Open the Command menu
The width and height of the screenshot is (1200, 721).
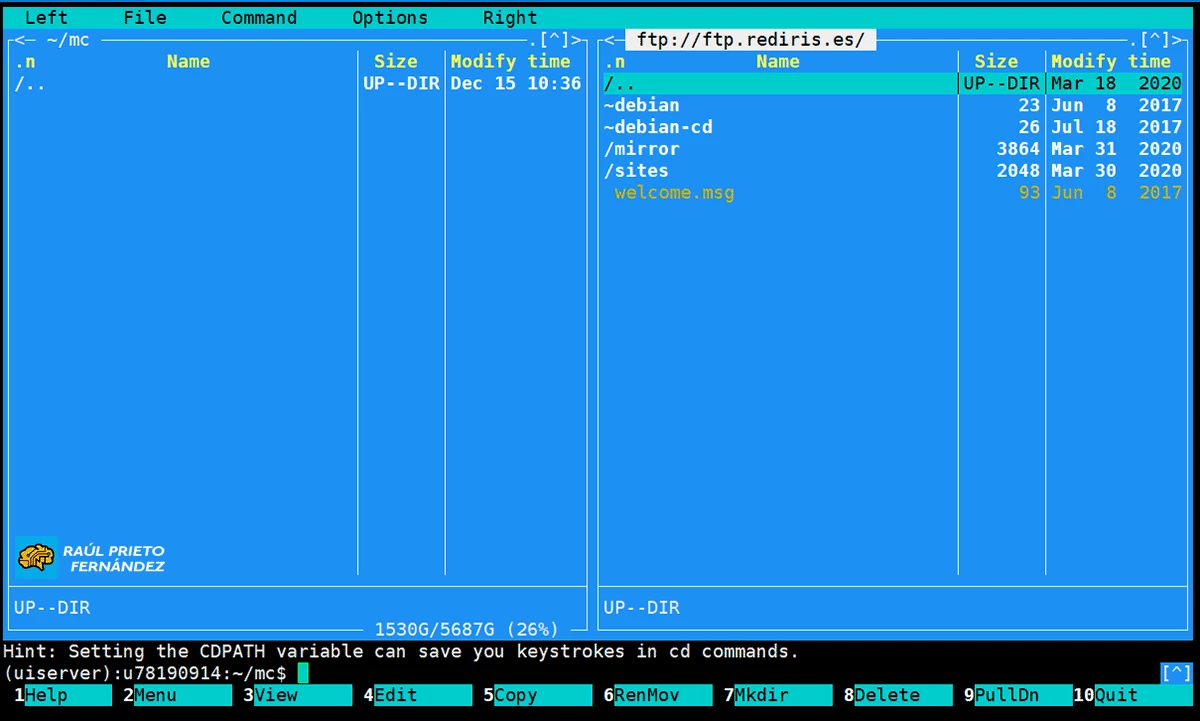click(259, 18)
